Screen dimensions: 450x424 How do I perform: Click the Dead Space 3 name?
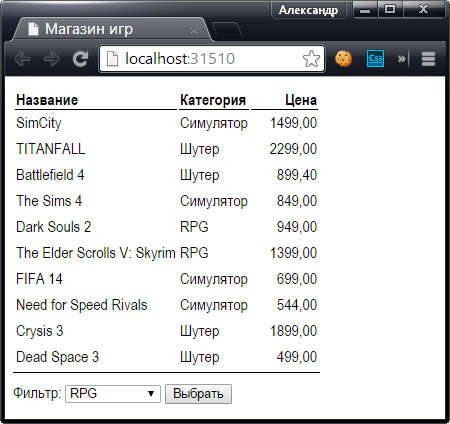57,357
